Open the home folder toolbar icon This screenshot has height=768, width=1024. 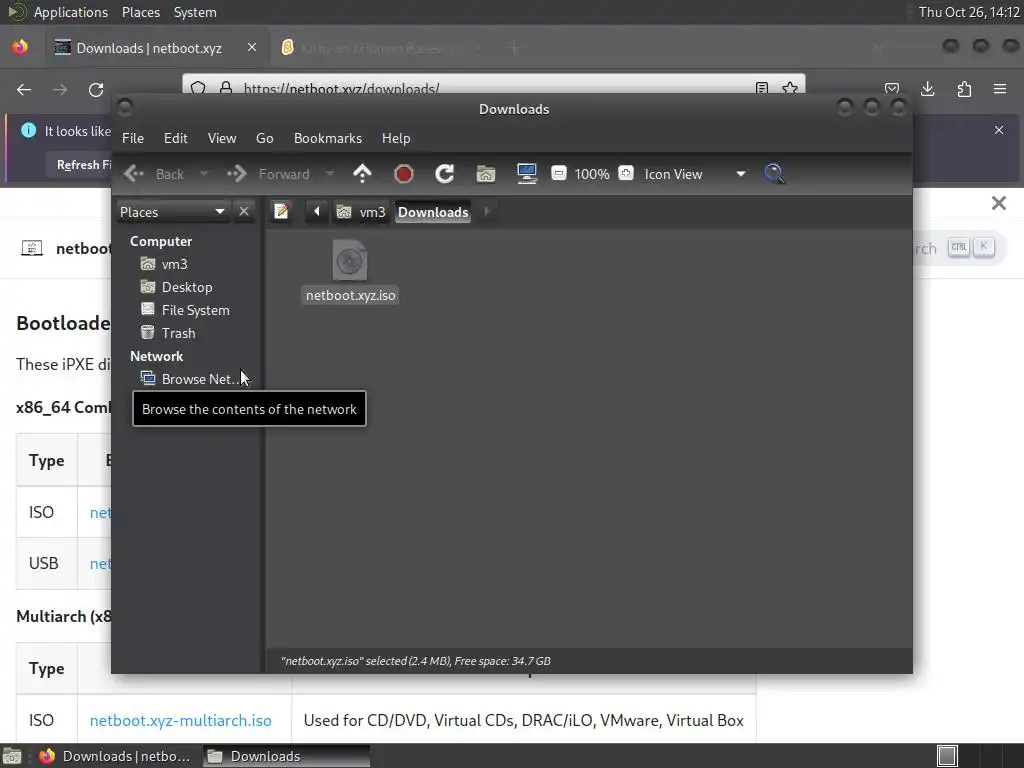pos(486,174)
